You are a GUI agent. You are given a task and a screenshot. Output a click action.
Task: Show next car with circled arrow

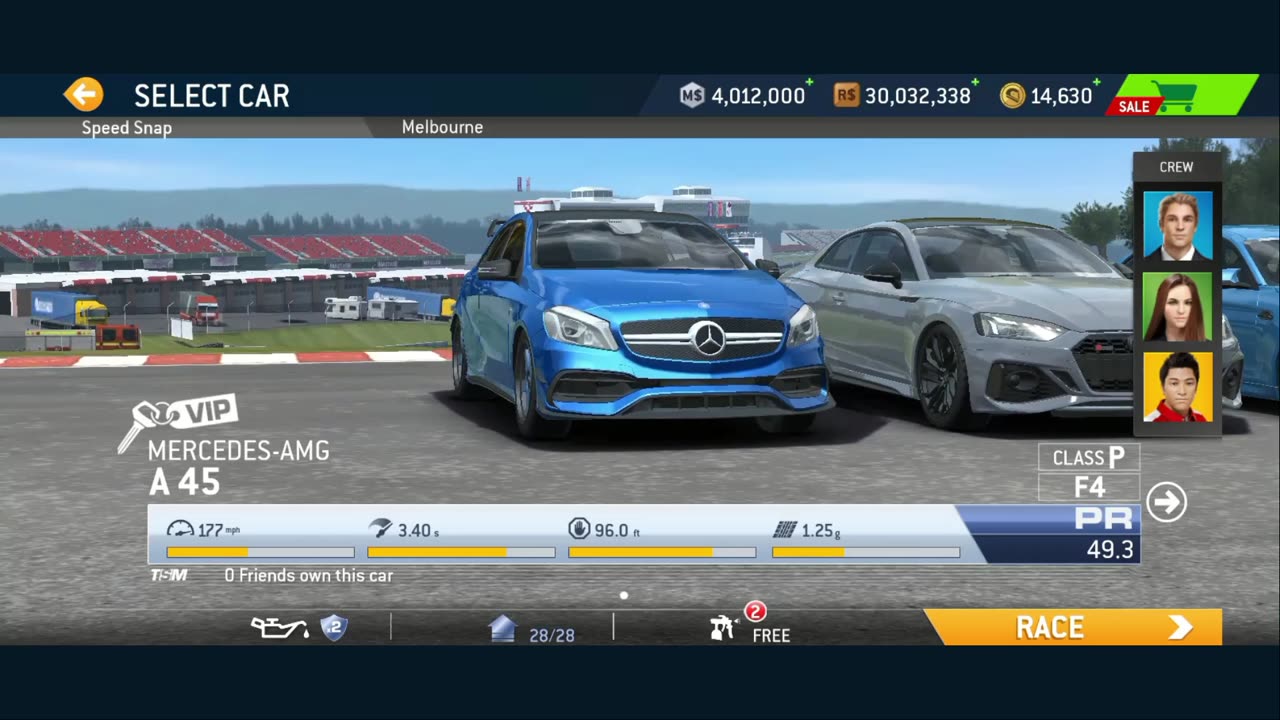click(x=1166, y=502)
